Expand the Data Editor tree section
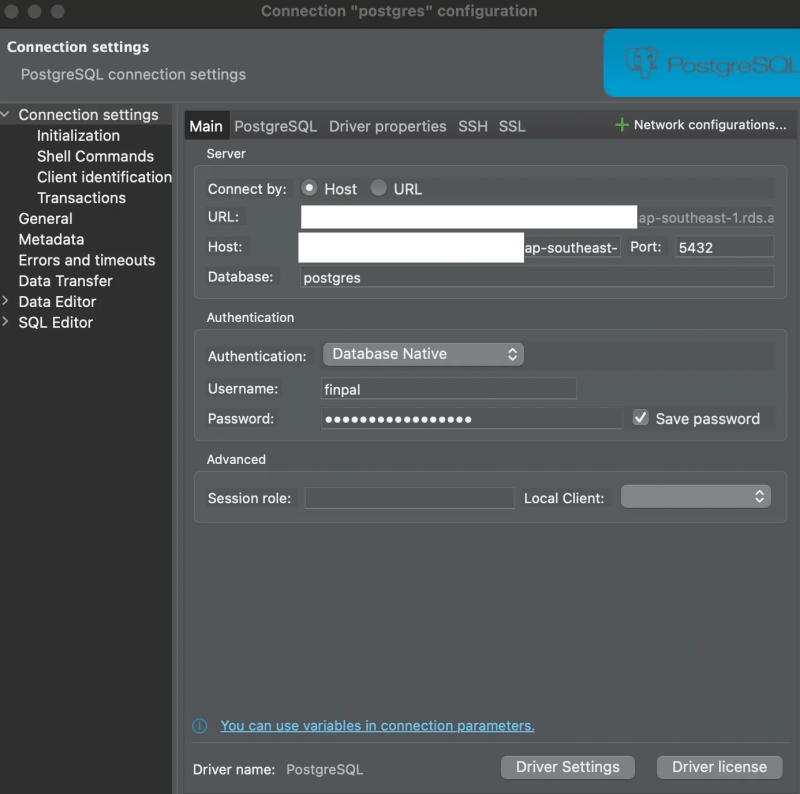This screenshot has height=794, width=800. [7, 301]
